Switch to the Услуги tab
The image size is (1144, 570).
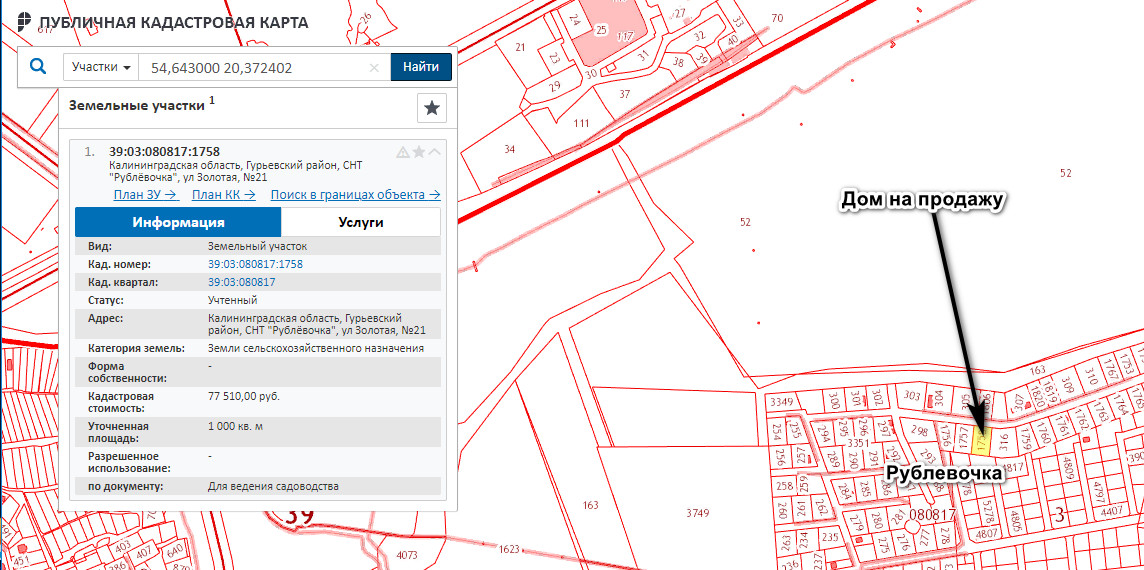pyautogui.click(x=360, y=222)
